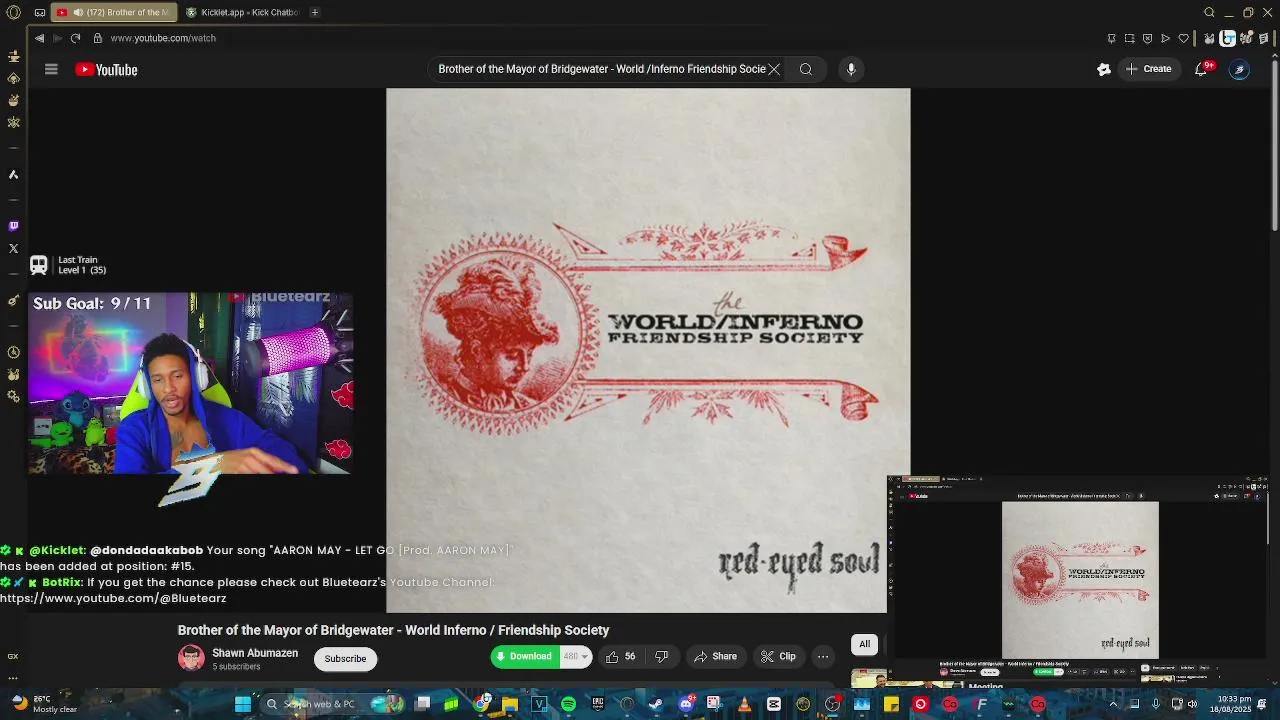Open the Create menu
This screenshot has width=1280, height=720.
coord(1148,69)
